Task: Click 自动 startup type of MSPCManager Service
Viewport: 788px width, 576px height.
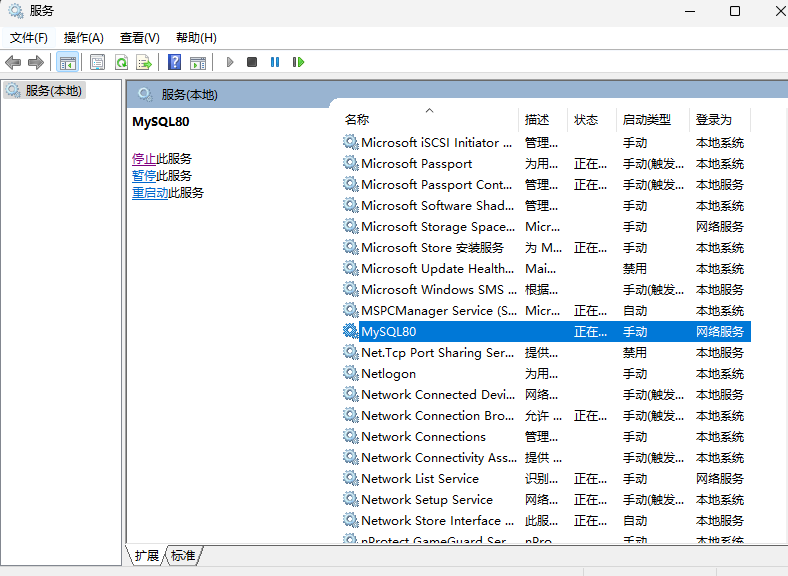Action: tap(635, 311)
